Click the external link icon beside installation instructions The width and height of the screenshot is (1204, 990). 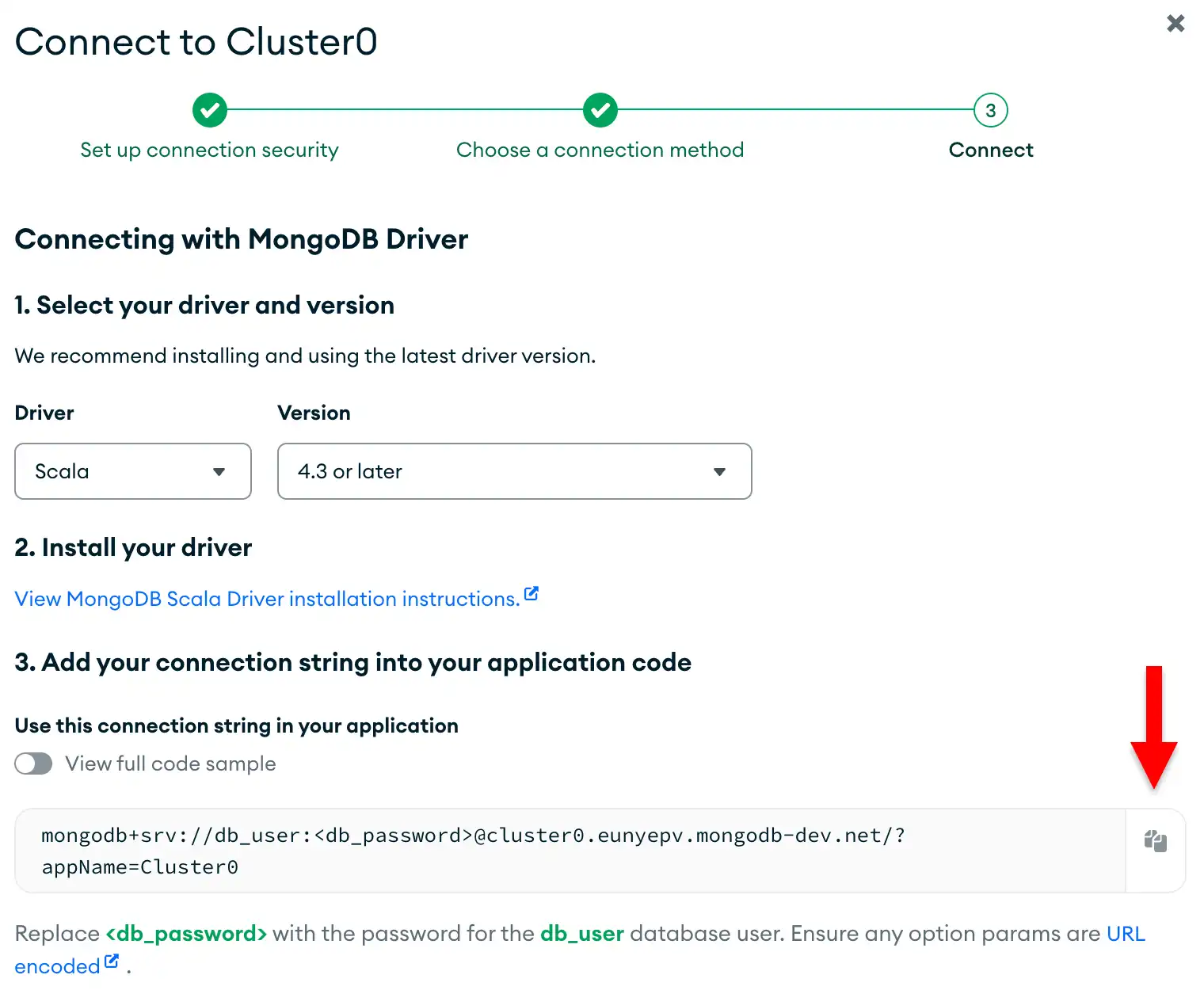click(x=531, y=592)
